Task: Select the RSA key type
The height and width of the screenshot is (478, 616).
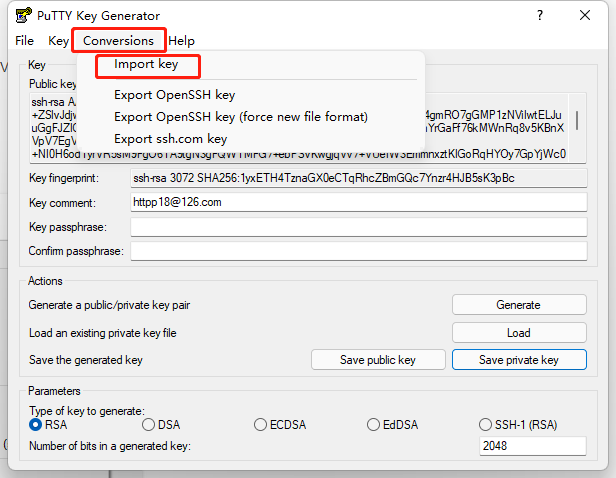Action: click(48, 425)
